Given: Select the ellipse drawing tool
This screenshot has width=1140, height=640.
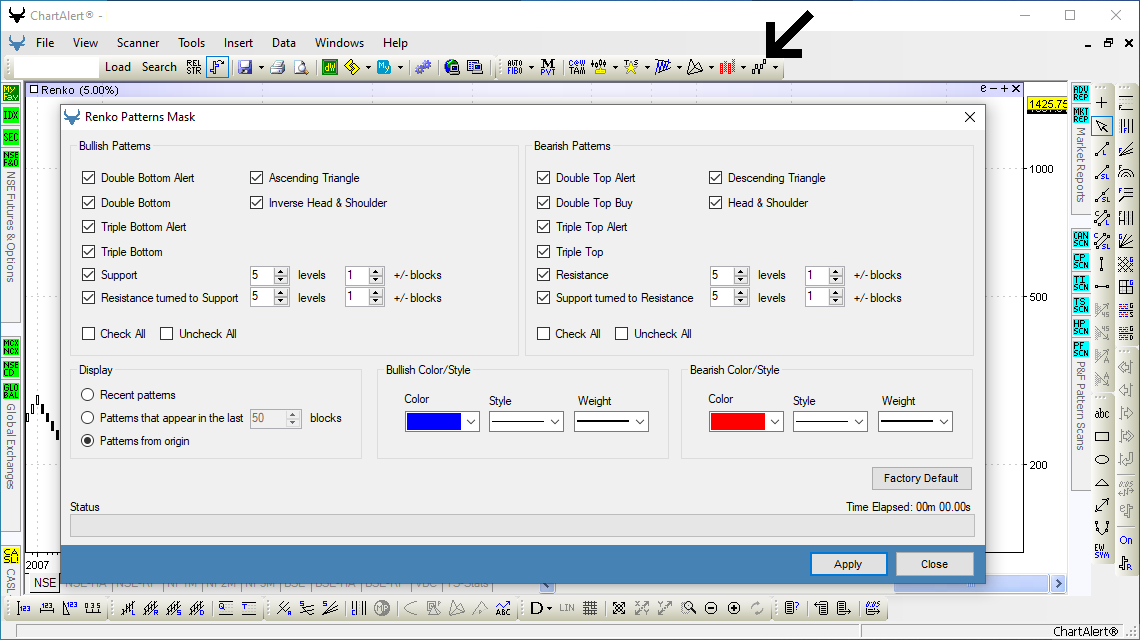Looking at the screenshot, I should (1102, 460).
